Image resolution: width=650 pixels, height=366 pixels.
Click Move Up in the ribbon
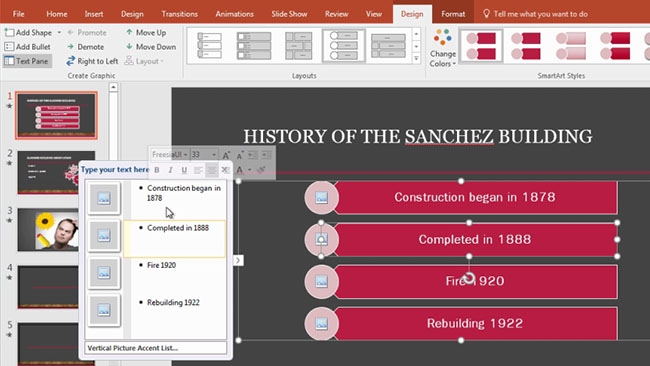pos(146,32)
